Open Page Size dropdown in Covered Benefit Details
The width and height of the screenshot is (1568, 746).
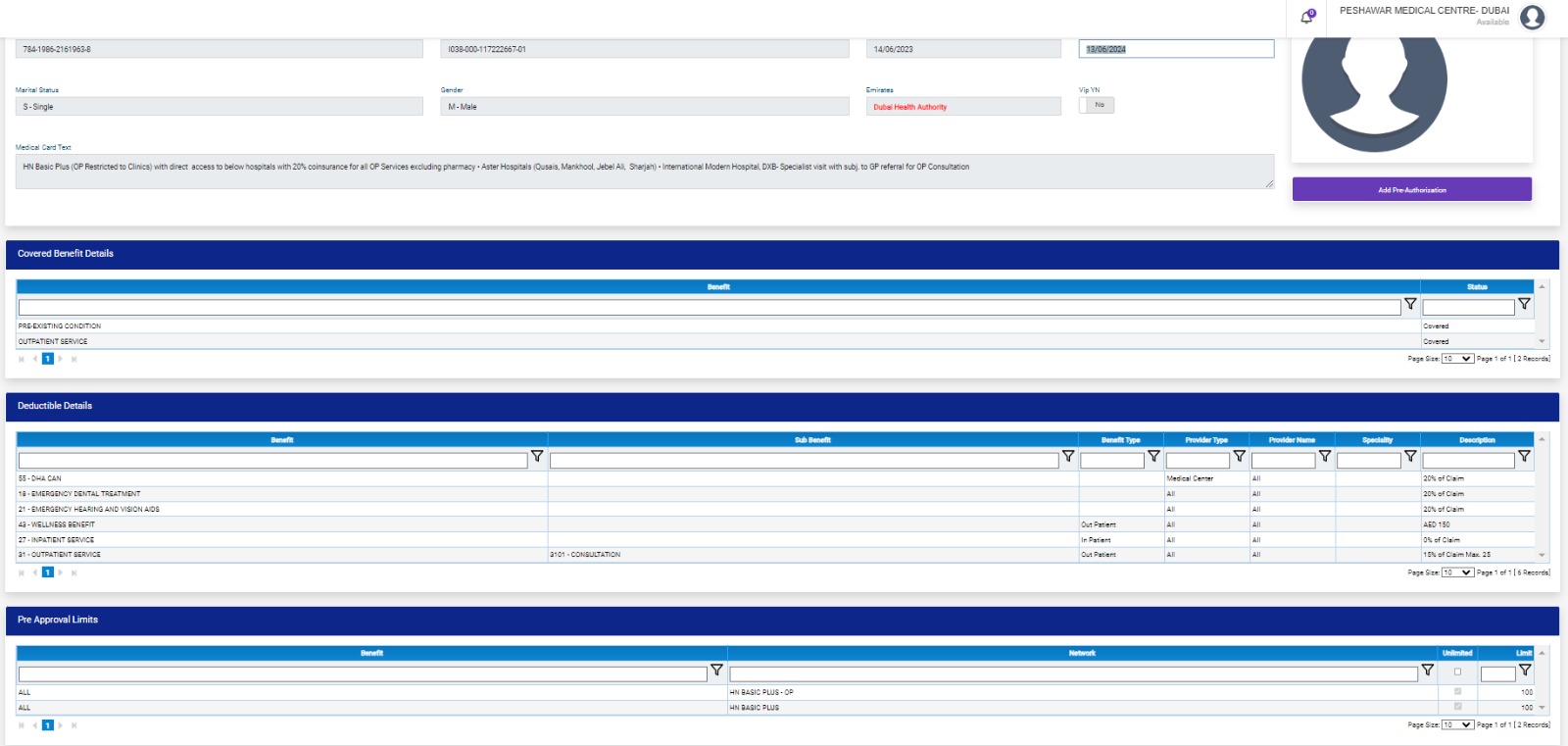pos(1457,359)
